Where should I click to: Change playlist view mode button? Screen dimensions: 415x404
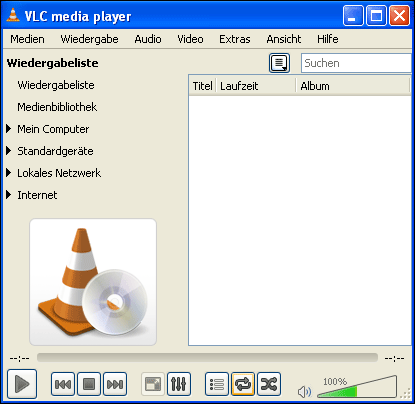coord(279,63)
